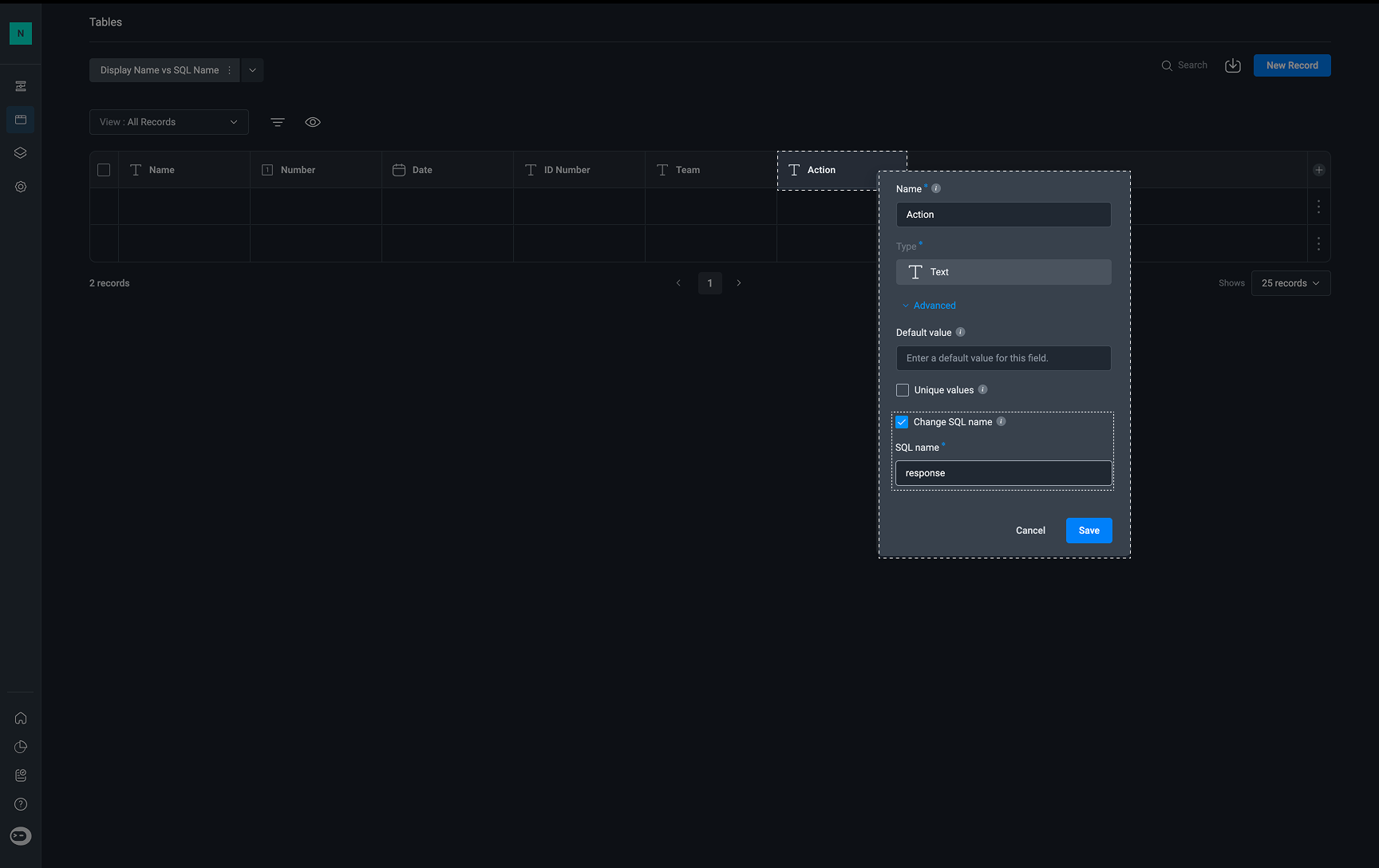1379x868 pixels.
Task: Check the select-all rows checkbox
Action: pos(104,170)
